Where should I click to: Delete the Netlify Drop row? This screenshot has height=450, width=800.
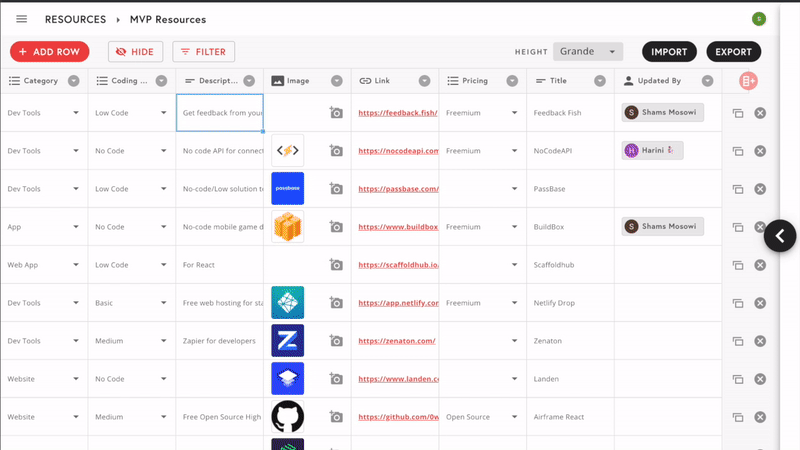click(x=760, y=303)
